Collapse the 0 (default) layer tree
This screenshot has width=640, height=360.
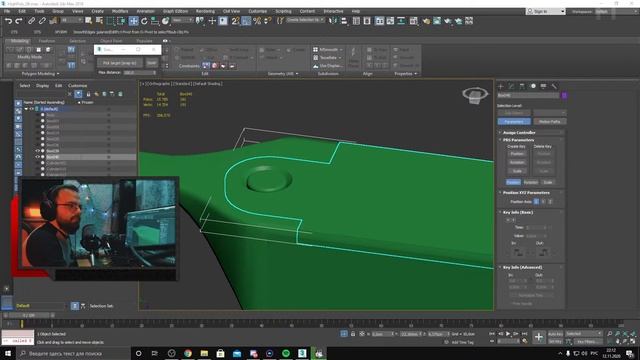coord(26,109)
